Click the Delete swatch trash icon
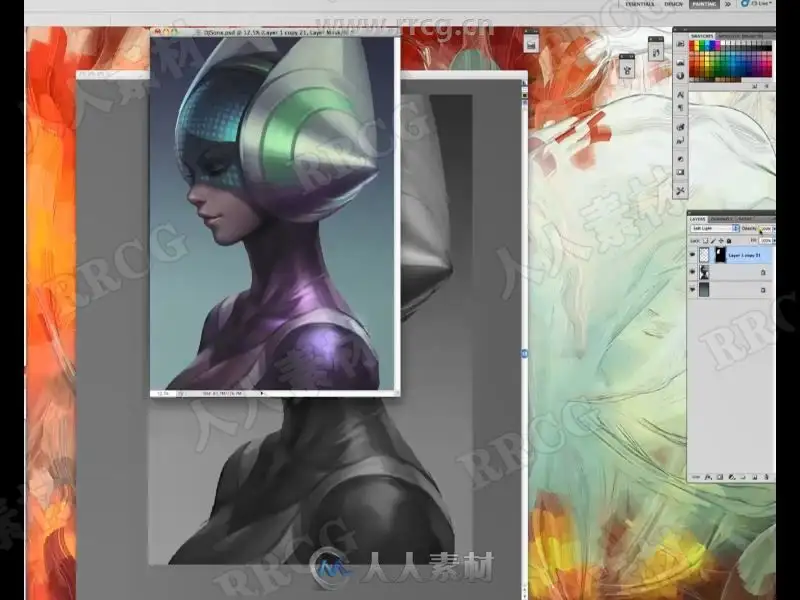Screen dimensions: 800x600 [x=766, y=86]
